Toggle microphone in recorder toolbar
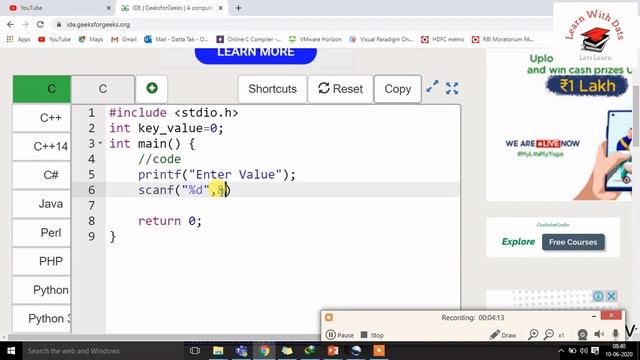 pyautogui.click(x=616, y=335)
